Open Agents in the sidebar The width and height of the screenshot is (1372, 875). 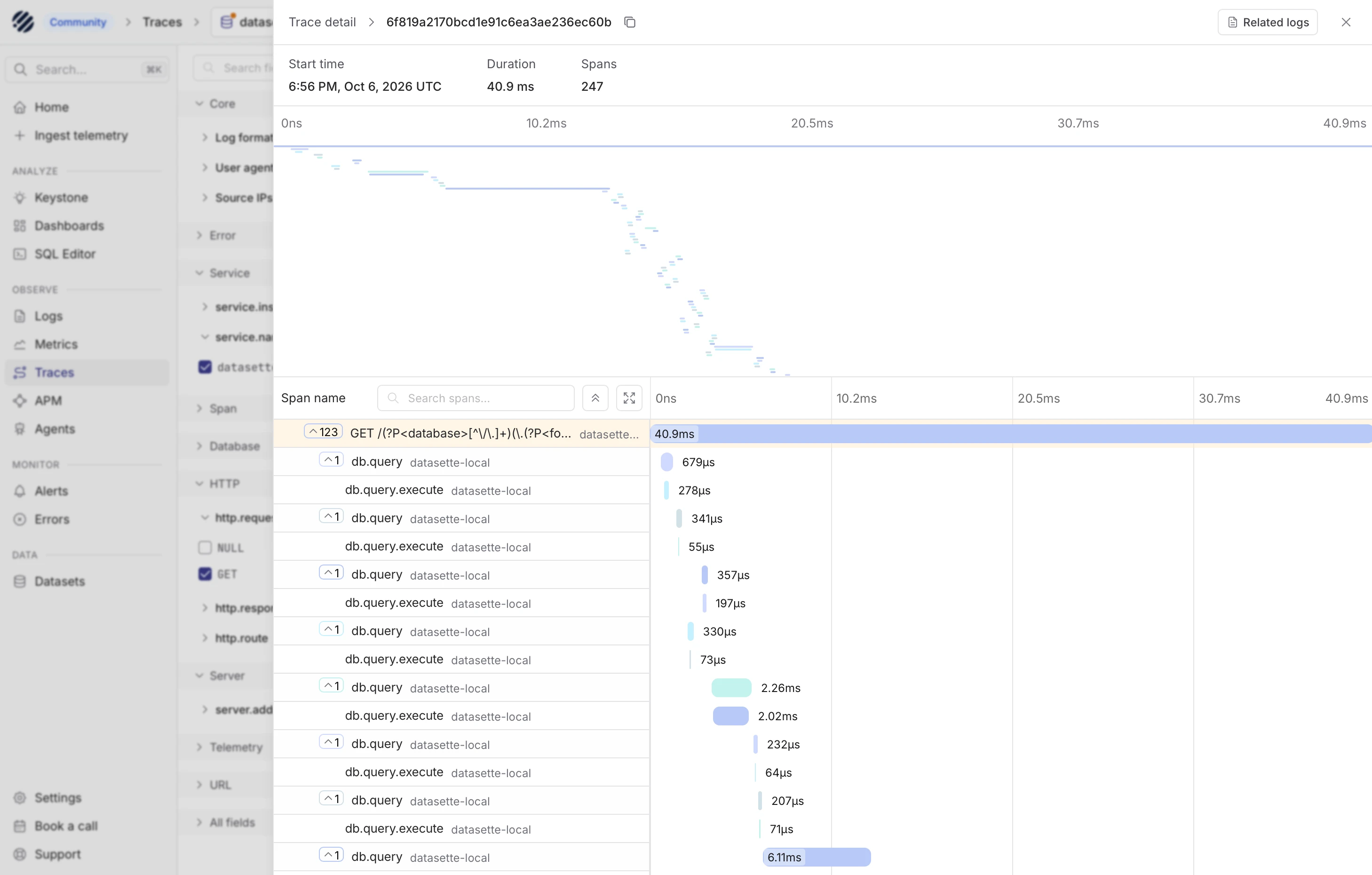55,429
